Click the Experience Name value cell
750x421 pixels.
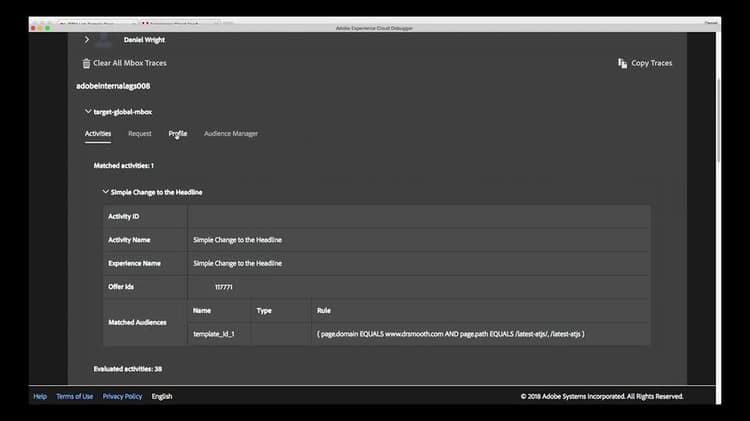[419, 263]
